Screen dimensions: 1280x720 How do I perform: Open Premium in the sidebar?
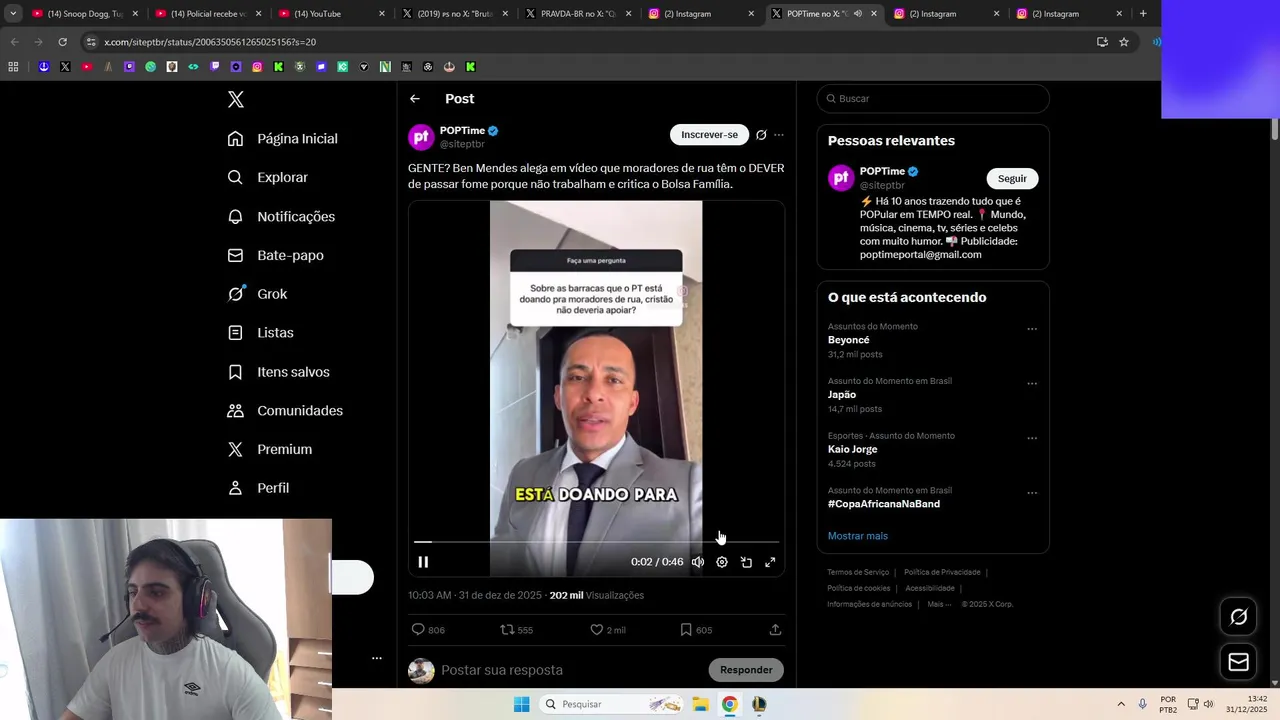click(x=270, y=449)
